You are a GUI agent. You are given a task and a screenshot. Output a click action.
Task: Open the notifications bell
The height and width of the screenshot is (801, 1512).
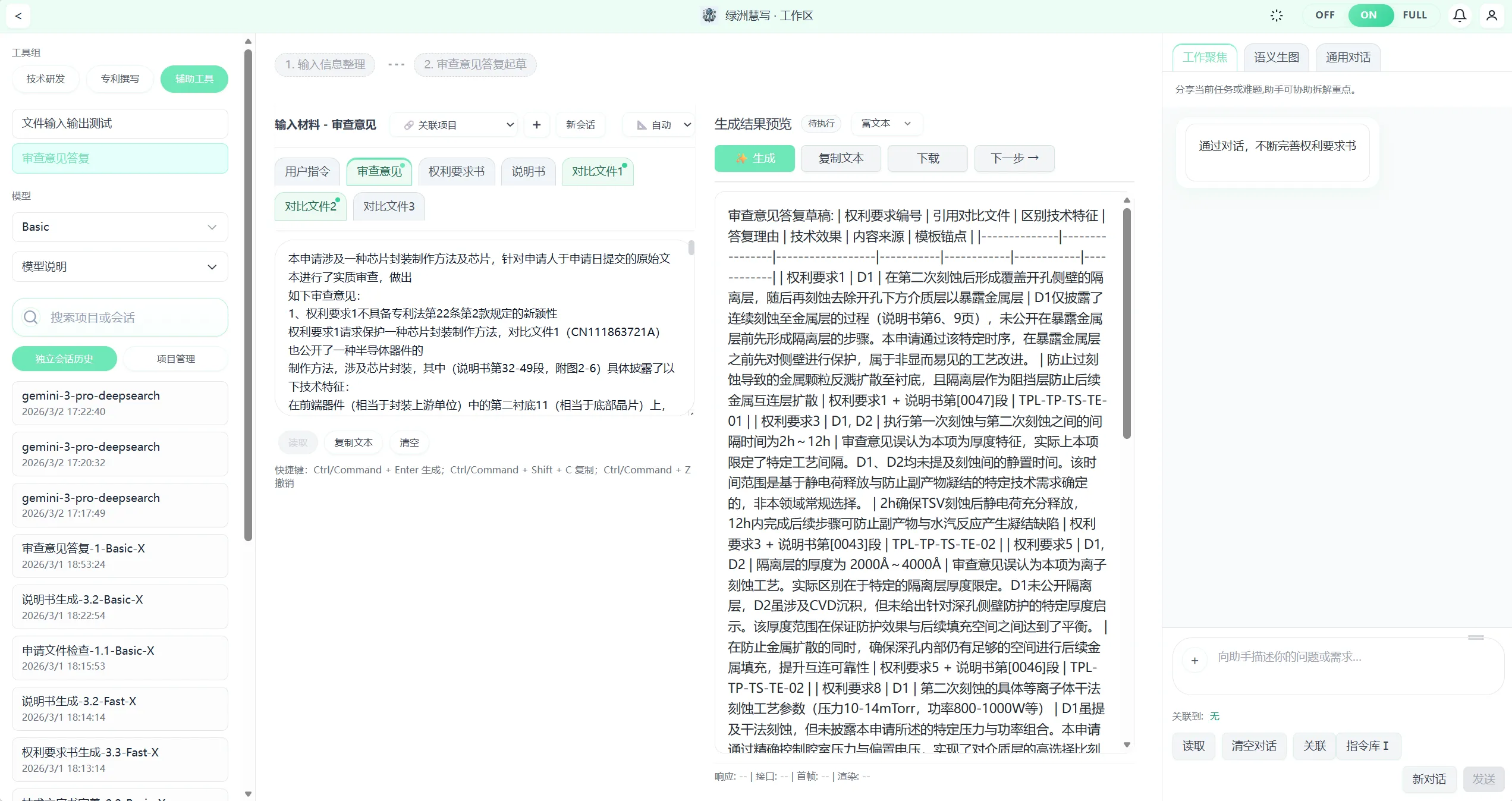pos(1460,15)
